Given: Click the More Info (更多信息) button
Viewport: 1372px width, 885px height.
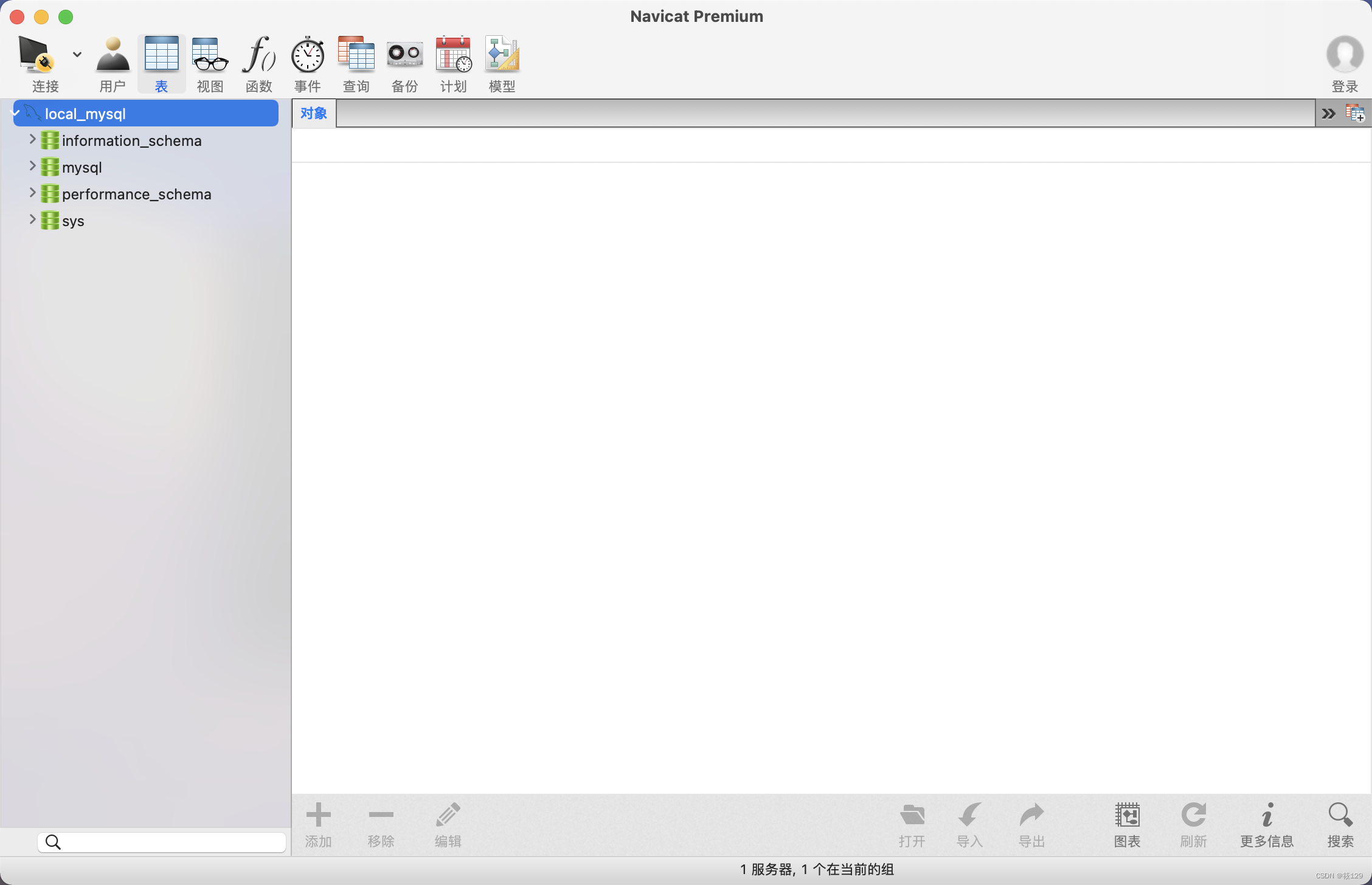Looking at the screenshot, I should [x=1267, y=825].
